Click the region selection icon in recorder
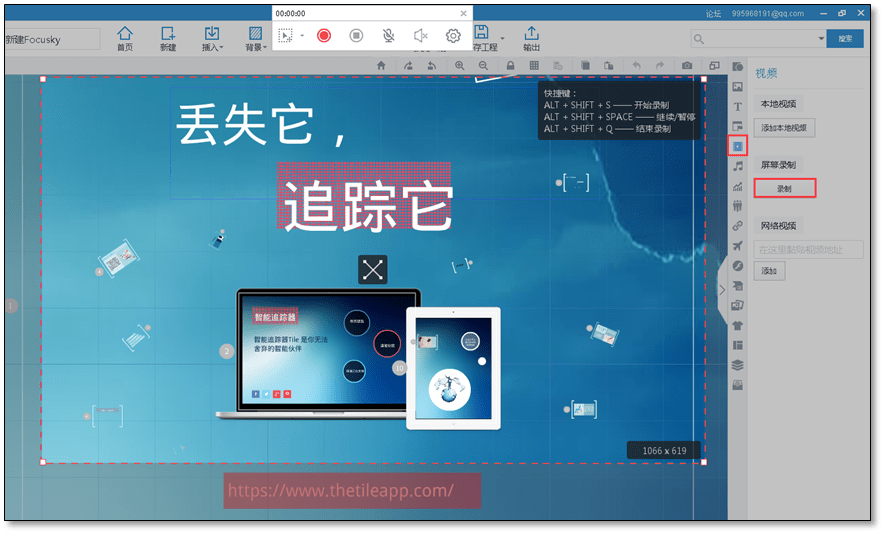 pos(286,36)
